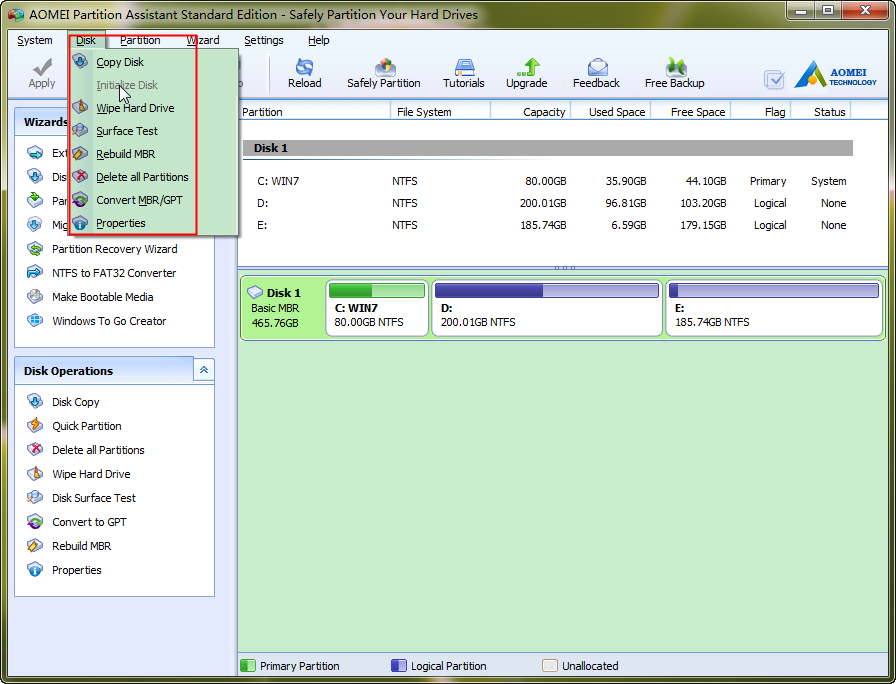
Task: Collapse the Disk Operations panel
Action: point(204,370)
